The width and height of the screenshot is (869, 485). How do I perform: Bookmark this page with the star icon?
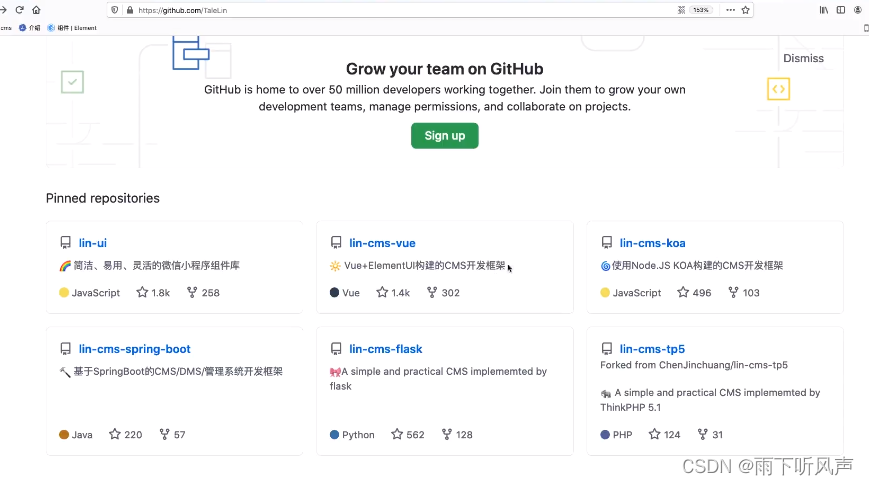click(x=745, y=10)
